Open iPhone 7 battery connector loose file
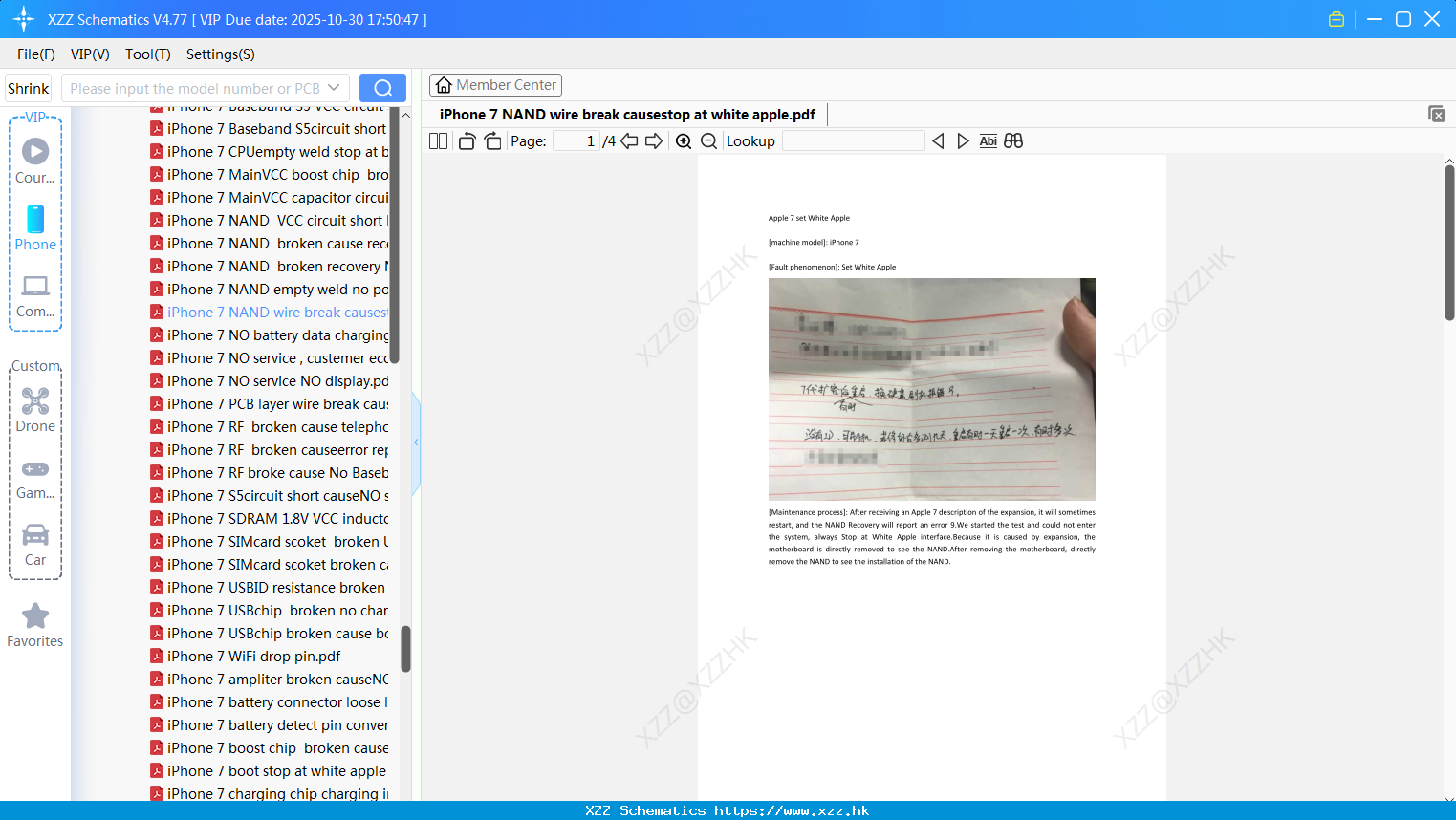Image resolution: width=1456 pixels, height=820 pixels. coord(270,702)
